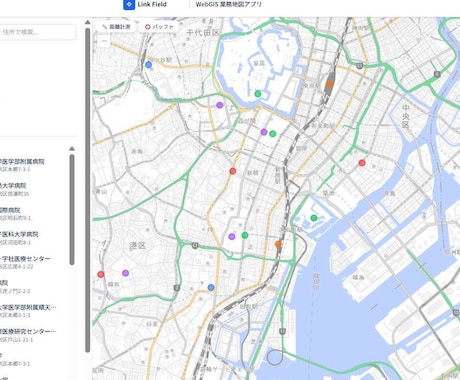This screenshot has height=380, width=460.
Task: Open the 学医学部附属病院 list entry
Action: click(x=33, y=165)
